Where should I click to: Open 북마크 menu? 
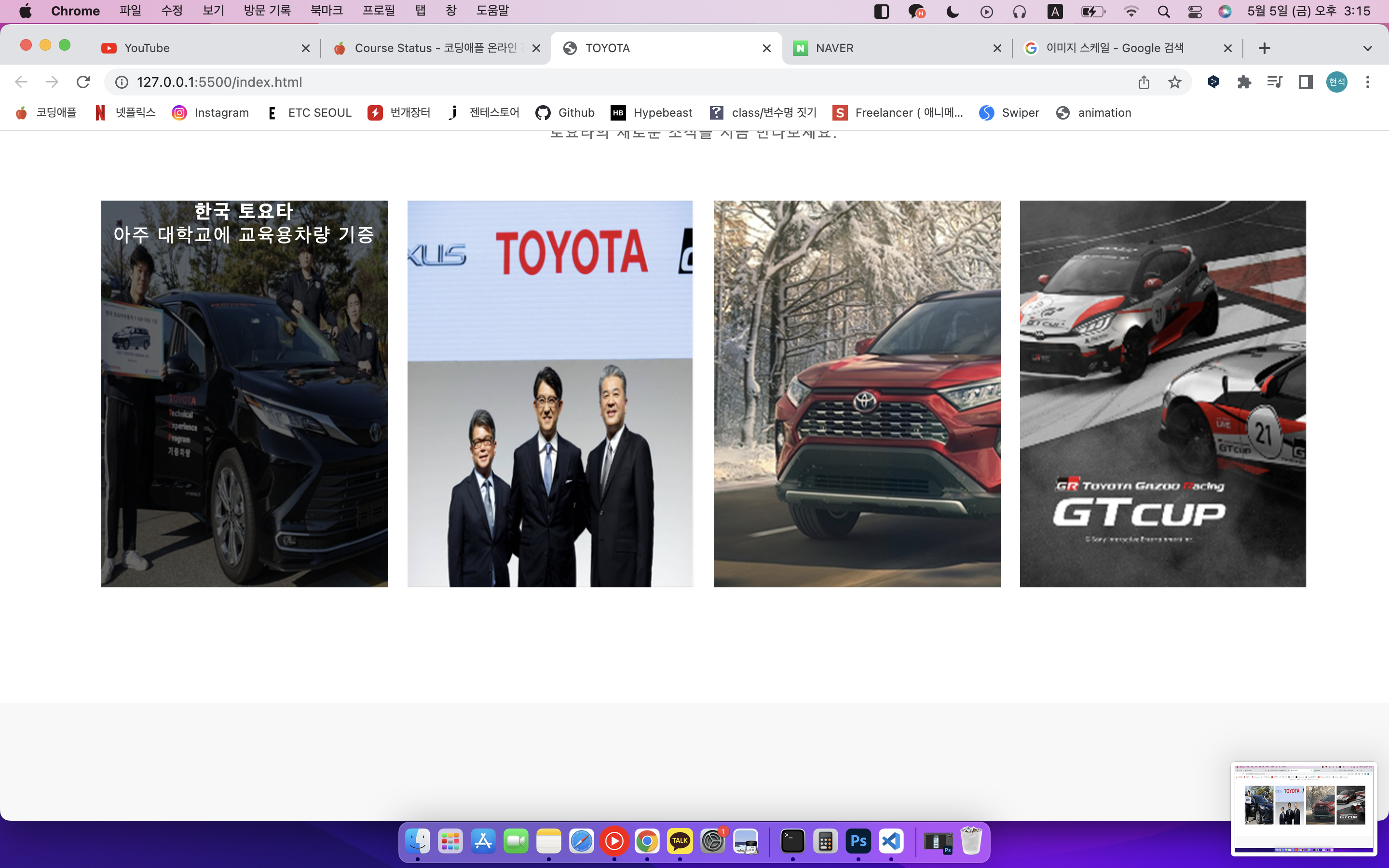coord(326,11)
